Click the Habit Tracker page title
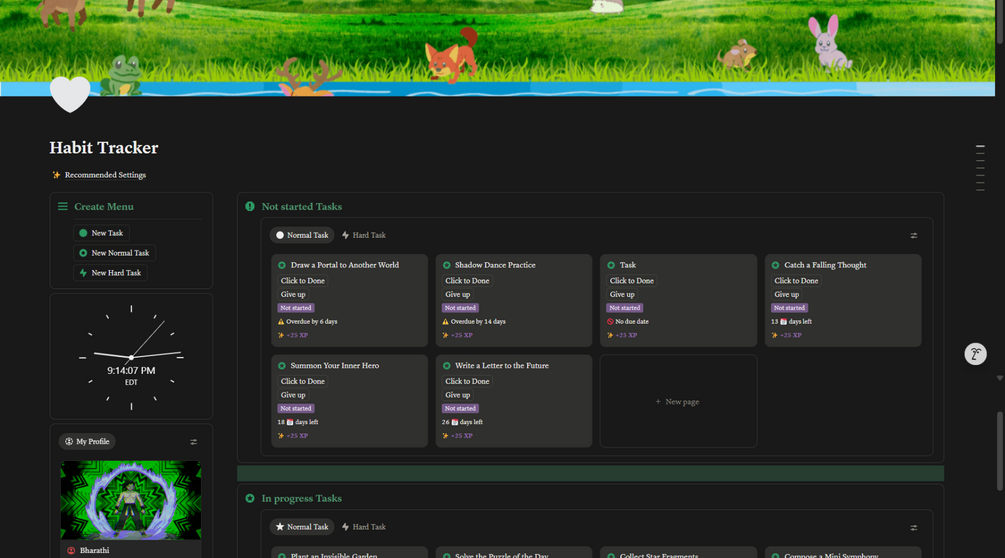The image size is (1005, 558). click(104, 148)
